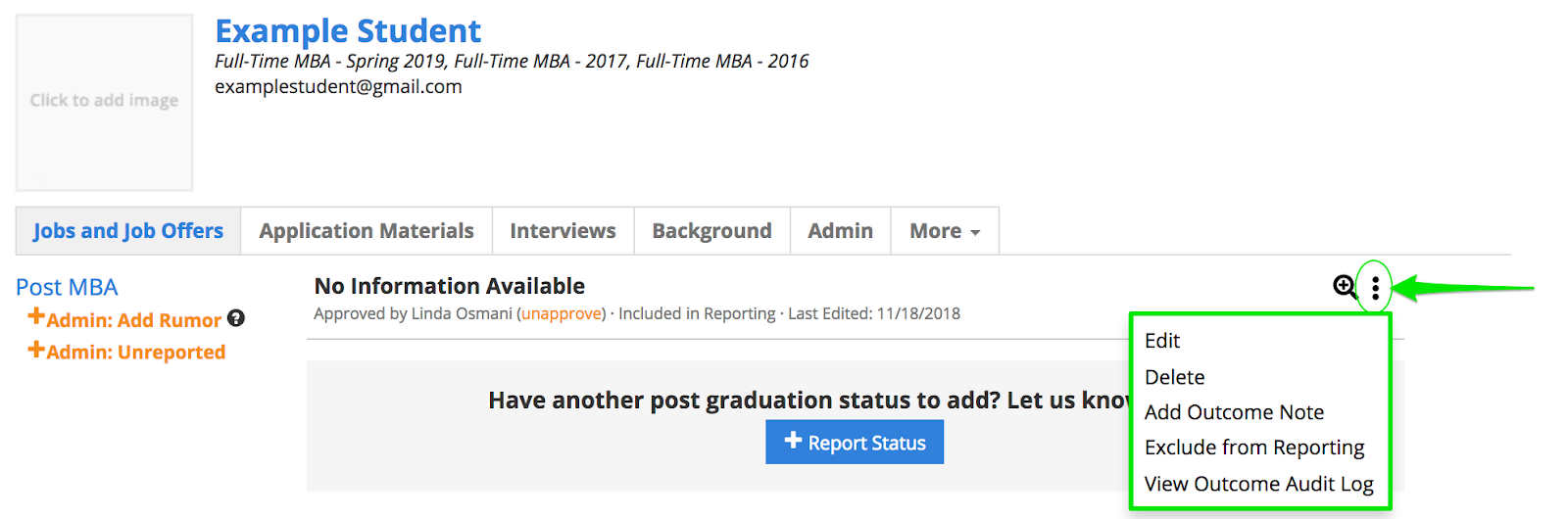Open View Outcome Audit Log
This screenshot has height=519, width=1568.
(1258, 484)
